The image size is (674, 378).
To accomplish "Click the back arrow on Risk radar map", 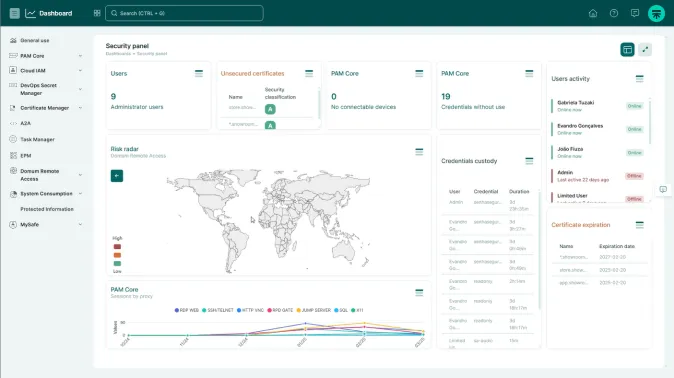I will pyautogui.click(x=117, y=175).
